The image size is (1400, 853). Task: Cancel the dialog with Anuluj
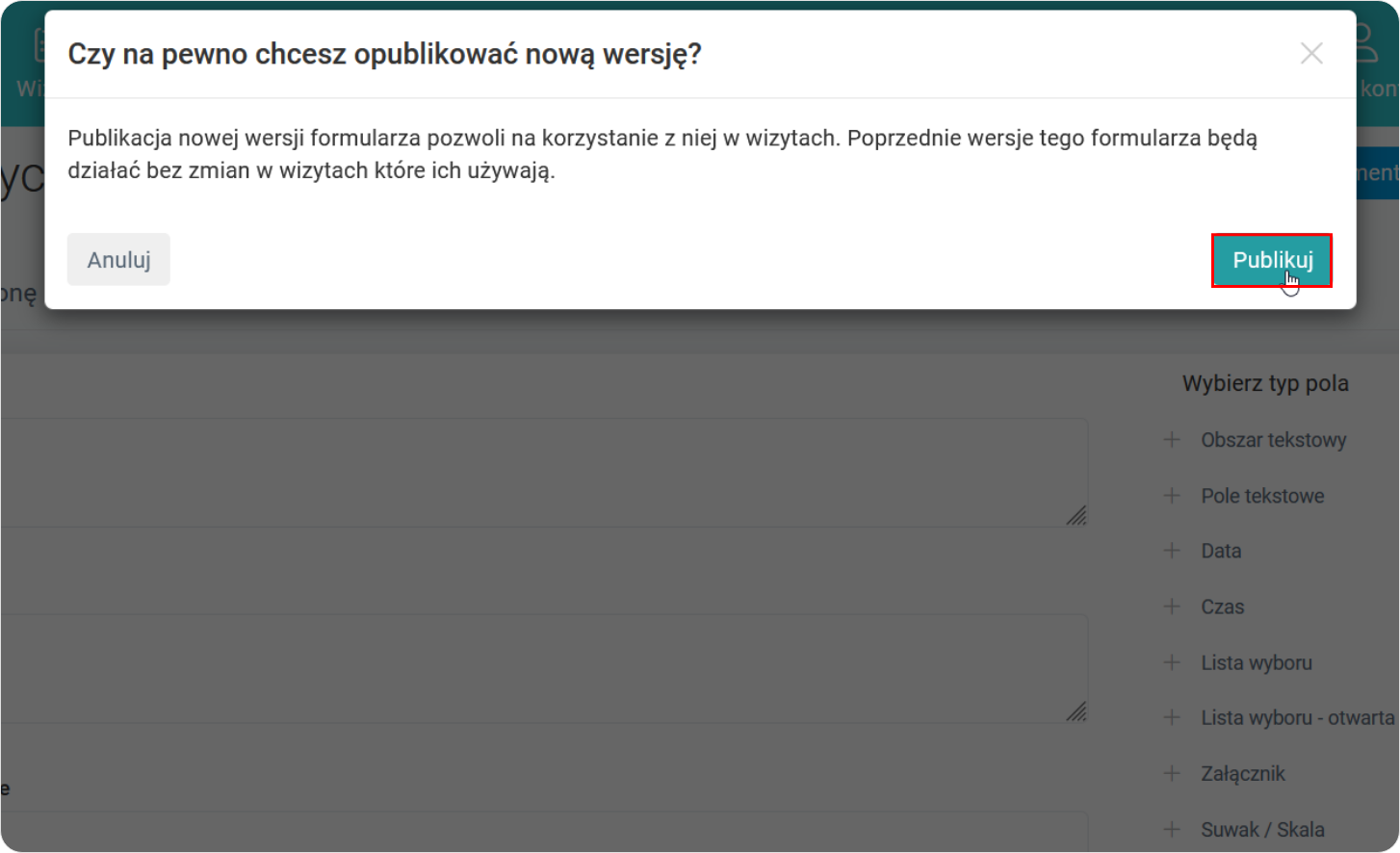[118, 260]
